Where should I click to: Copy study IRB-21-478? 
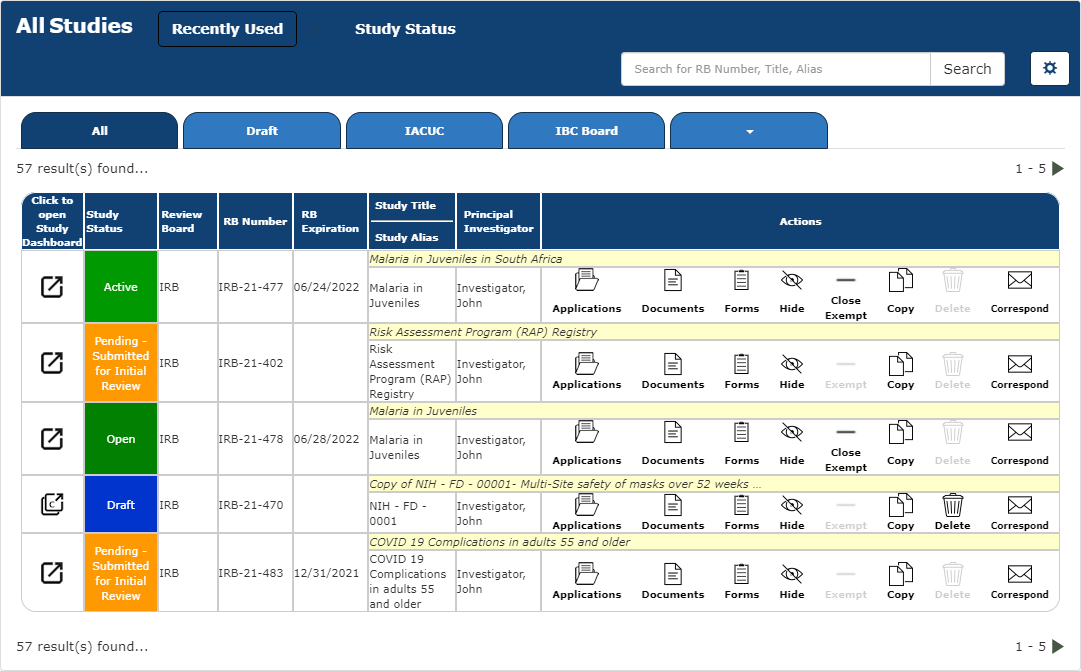(x=900, y=443)
